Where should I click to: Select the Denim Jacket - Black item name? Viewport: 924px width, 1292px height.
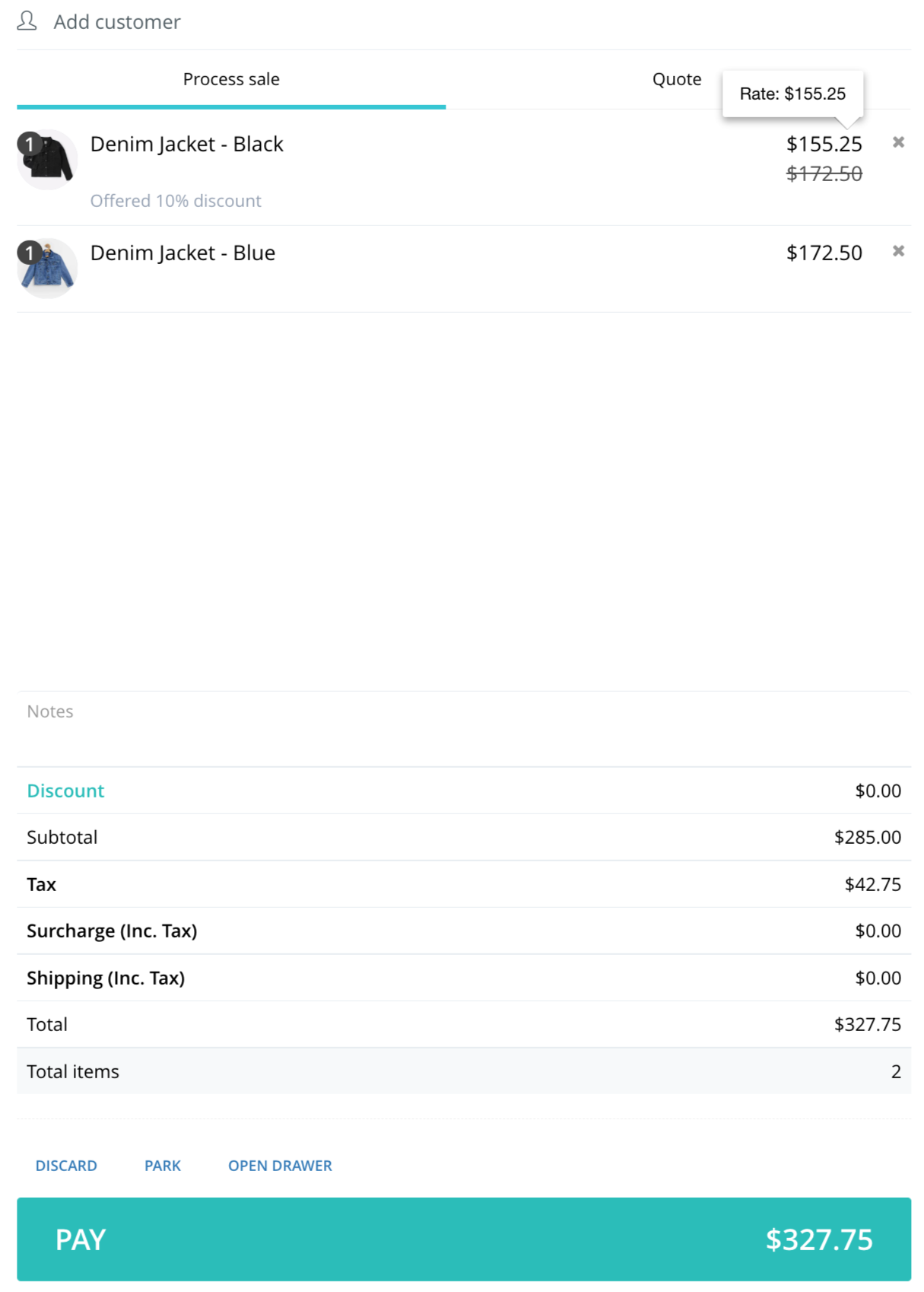[x=186, y=144]
